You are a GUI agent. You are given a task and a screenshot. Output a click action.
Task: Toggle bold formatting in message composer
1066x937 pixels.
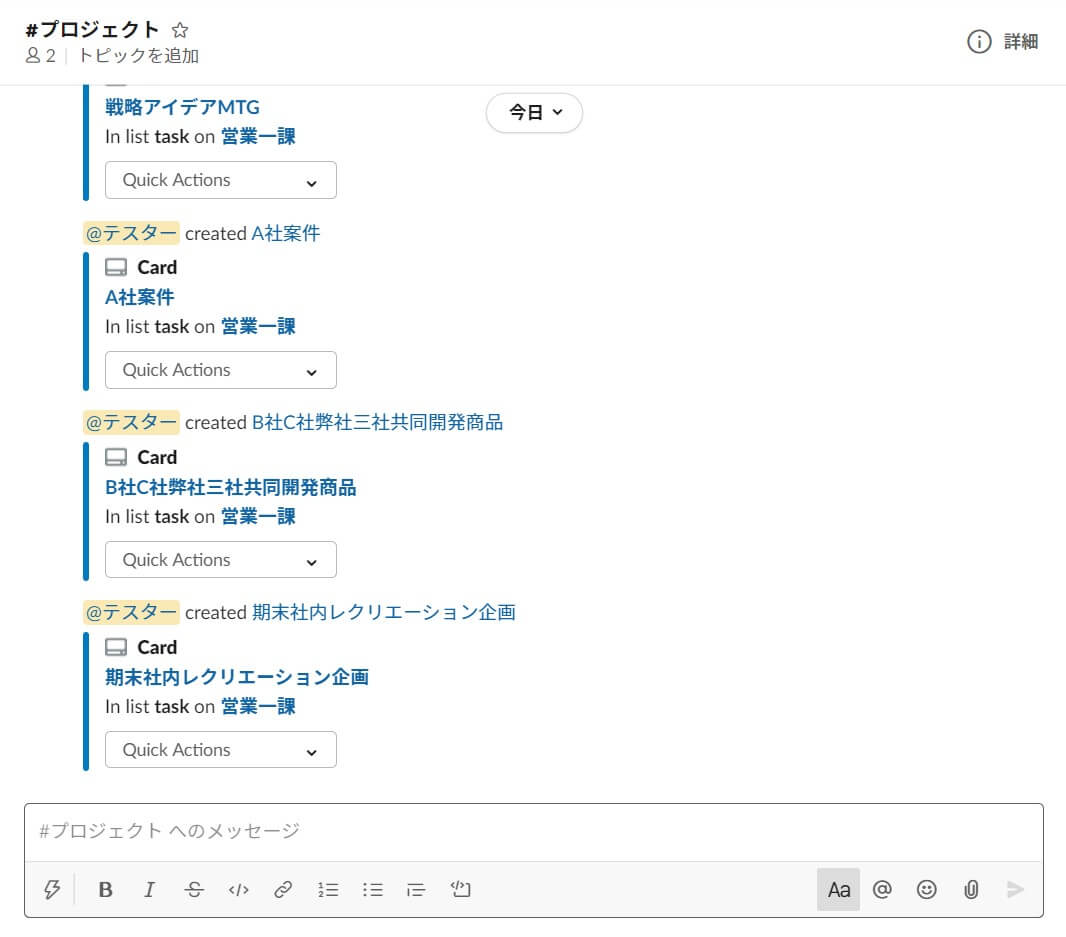(105, 889)
